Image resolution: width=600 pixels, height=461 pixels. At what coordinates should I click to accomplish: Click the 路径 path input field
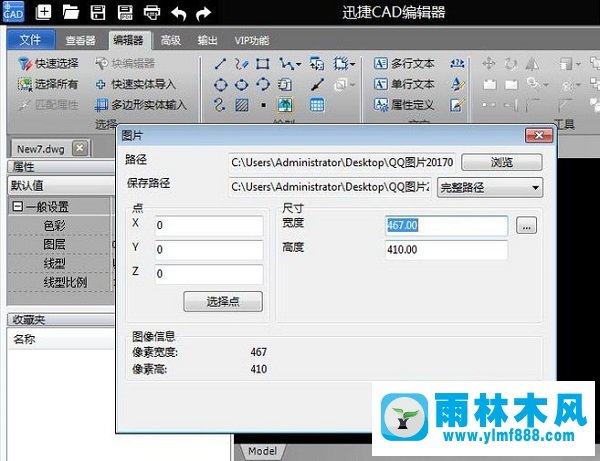[342, 163]
